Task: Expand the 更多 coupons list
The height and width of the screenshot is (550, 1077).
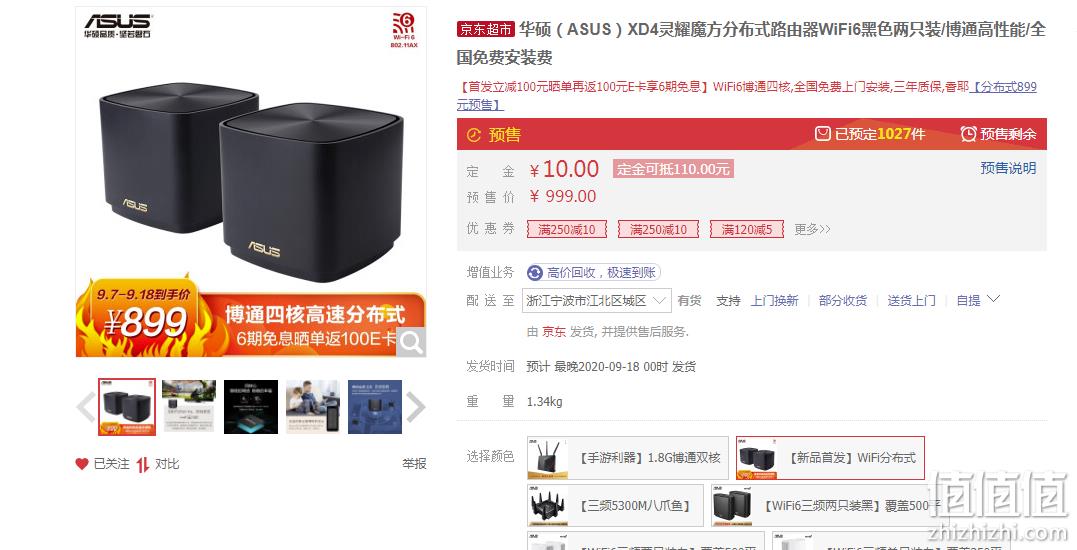Action: (813, 229)
